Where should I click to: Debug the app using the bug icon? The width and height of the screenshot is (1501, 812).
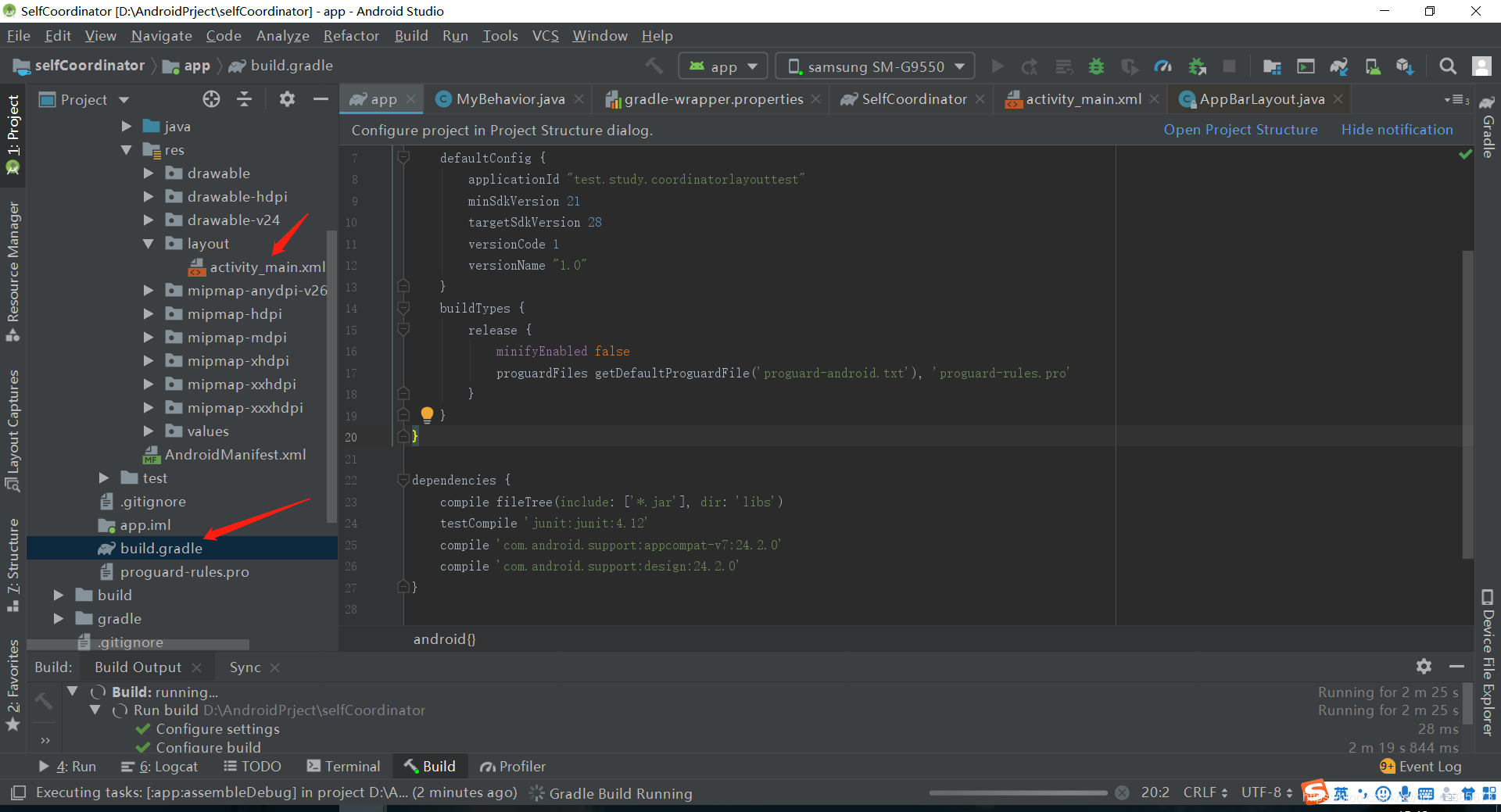pyautogui.click(x=1096, y=66)
